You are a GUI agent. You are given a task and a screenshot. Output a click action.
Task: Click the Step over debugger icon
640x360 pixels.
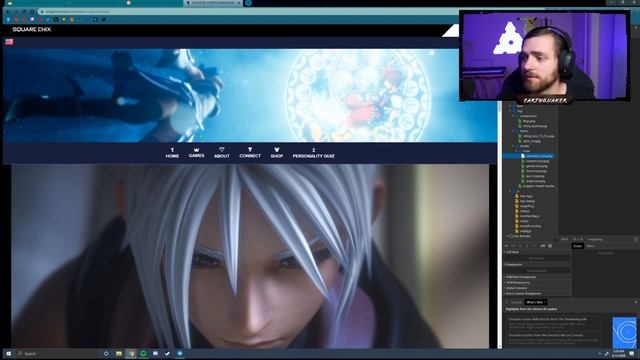tap(513, 246)
